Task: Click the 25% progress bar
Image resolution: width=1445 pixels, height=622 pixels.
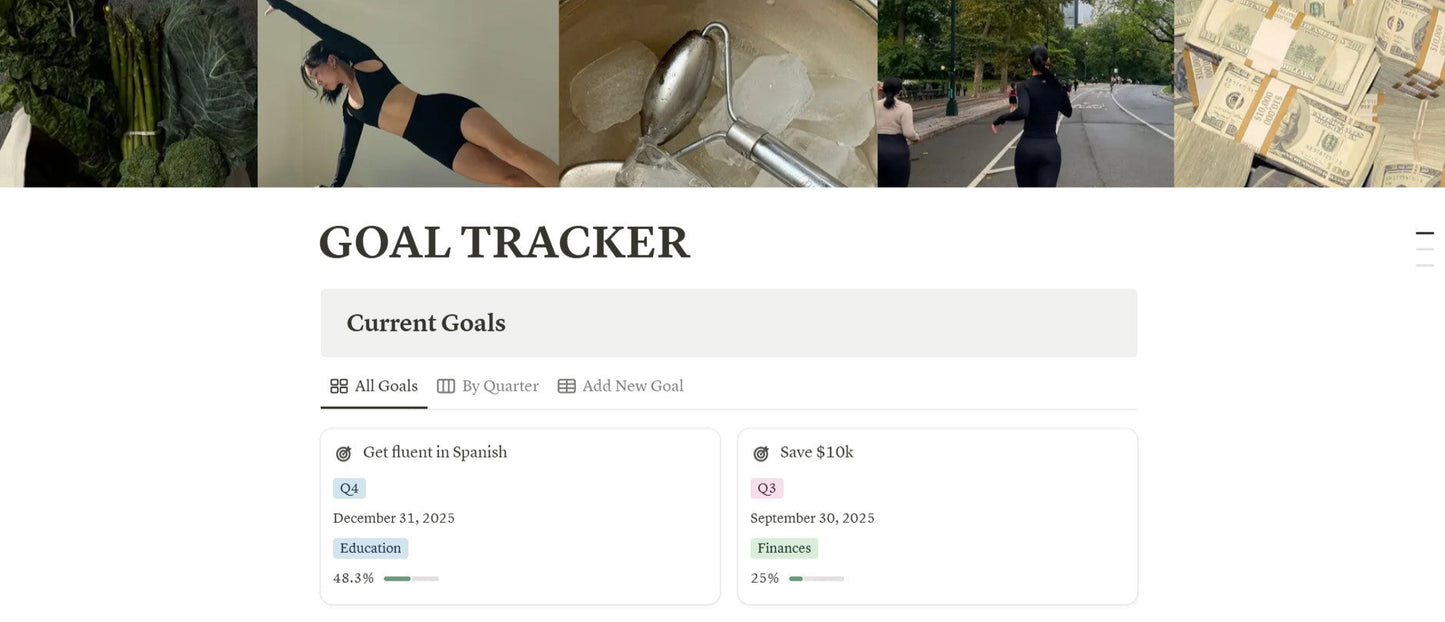Action: click(x=816, y=578)
